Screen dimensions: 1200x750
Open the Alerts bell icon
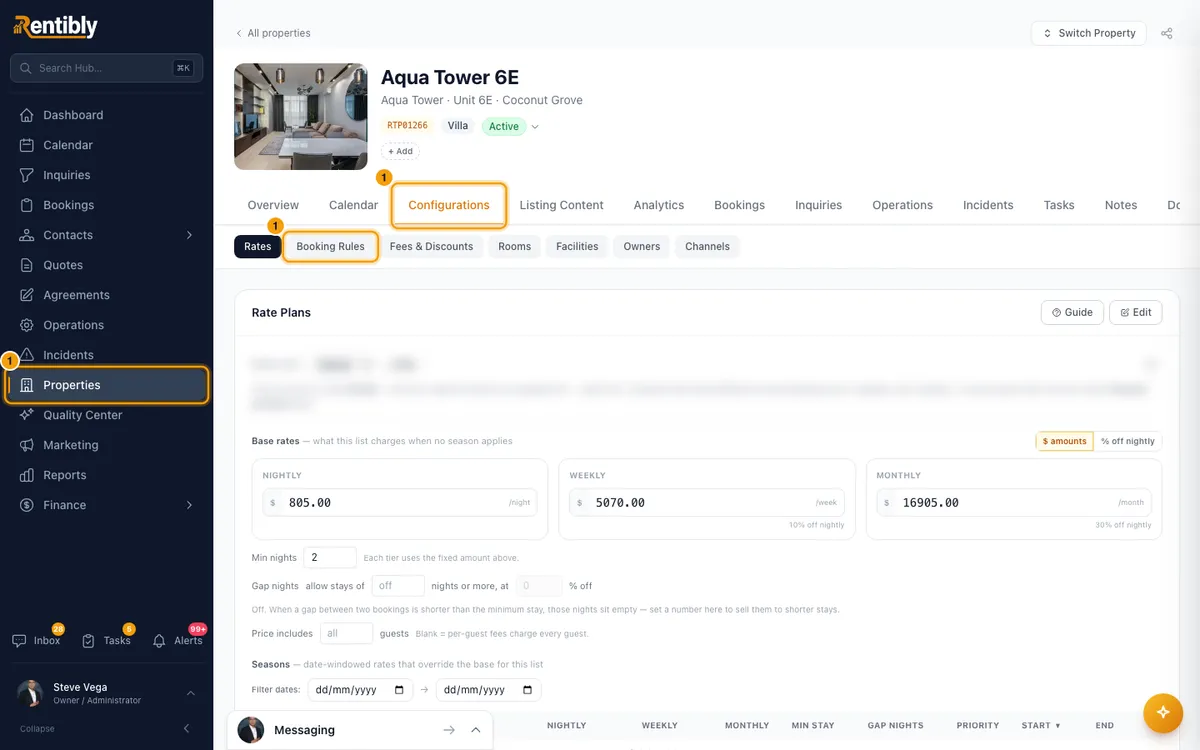(x=159, y=640)
